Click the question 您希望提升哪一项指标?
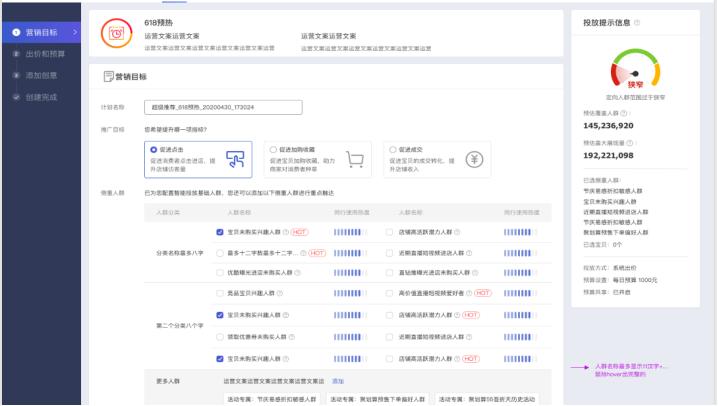 click(x=176, y=130)
